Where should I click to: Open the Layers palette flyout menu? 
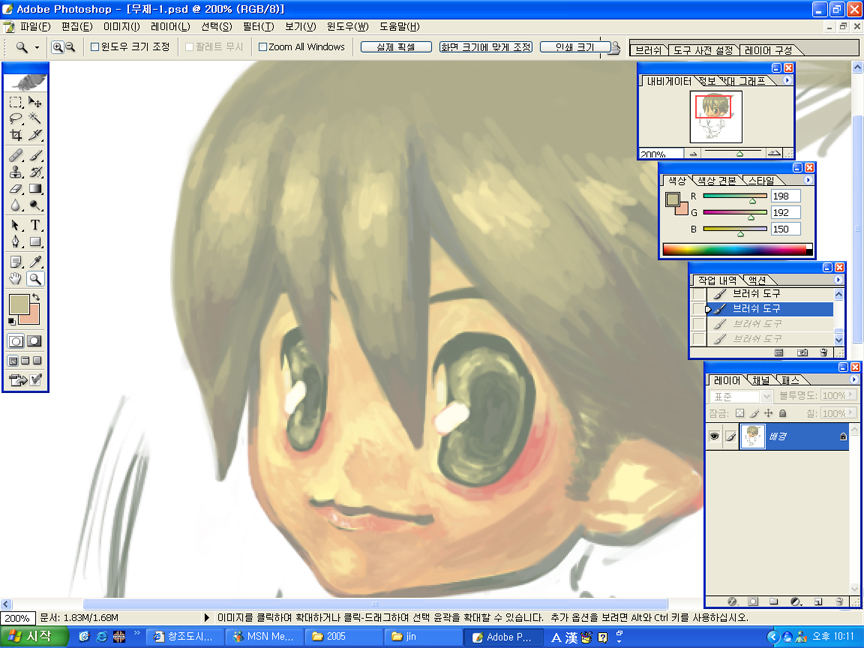tap(854, 380)
